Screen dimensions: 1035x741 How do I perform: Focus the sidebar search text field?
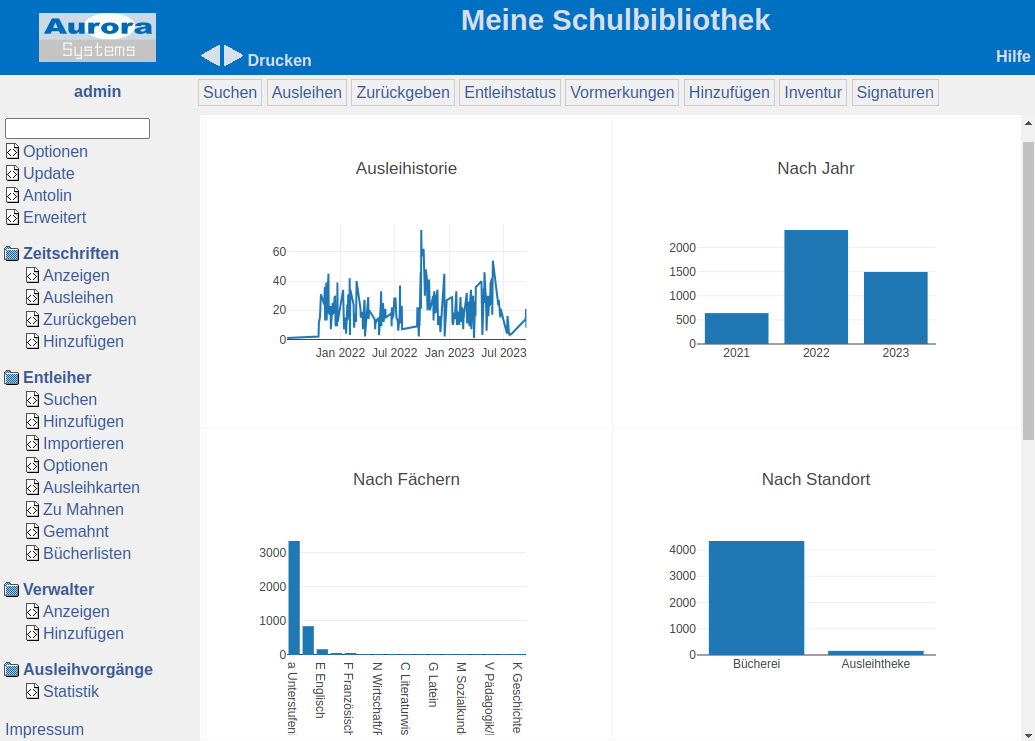pyautogui.click(x=77, y=128)
